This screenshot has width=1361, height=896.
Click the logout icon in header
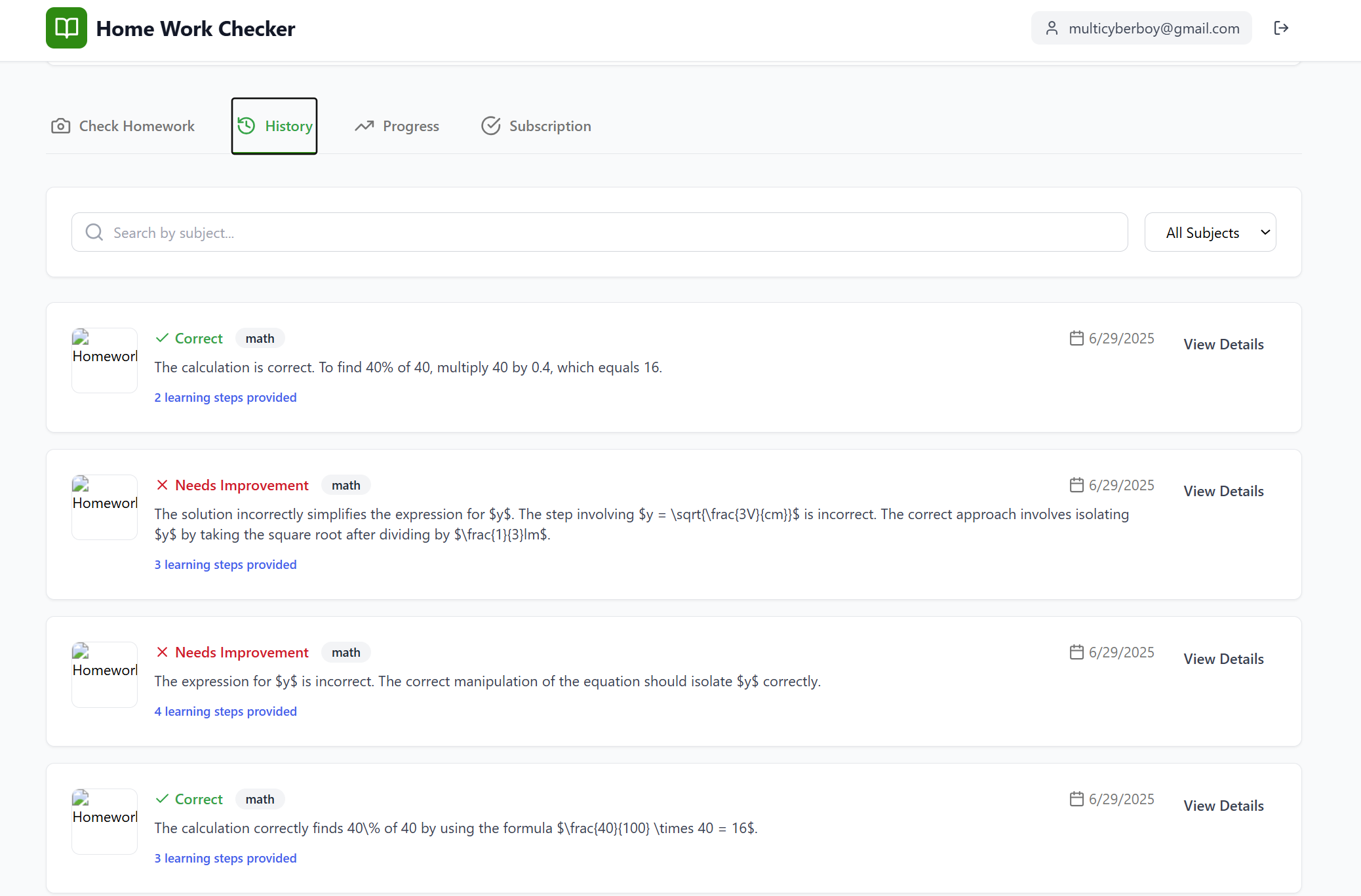pyautogui.click(x=1281, y=28)
